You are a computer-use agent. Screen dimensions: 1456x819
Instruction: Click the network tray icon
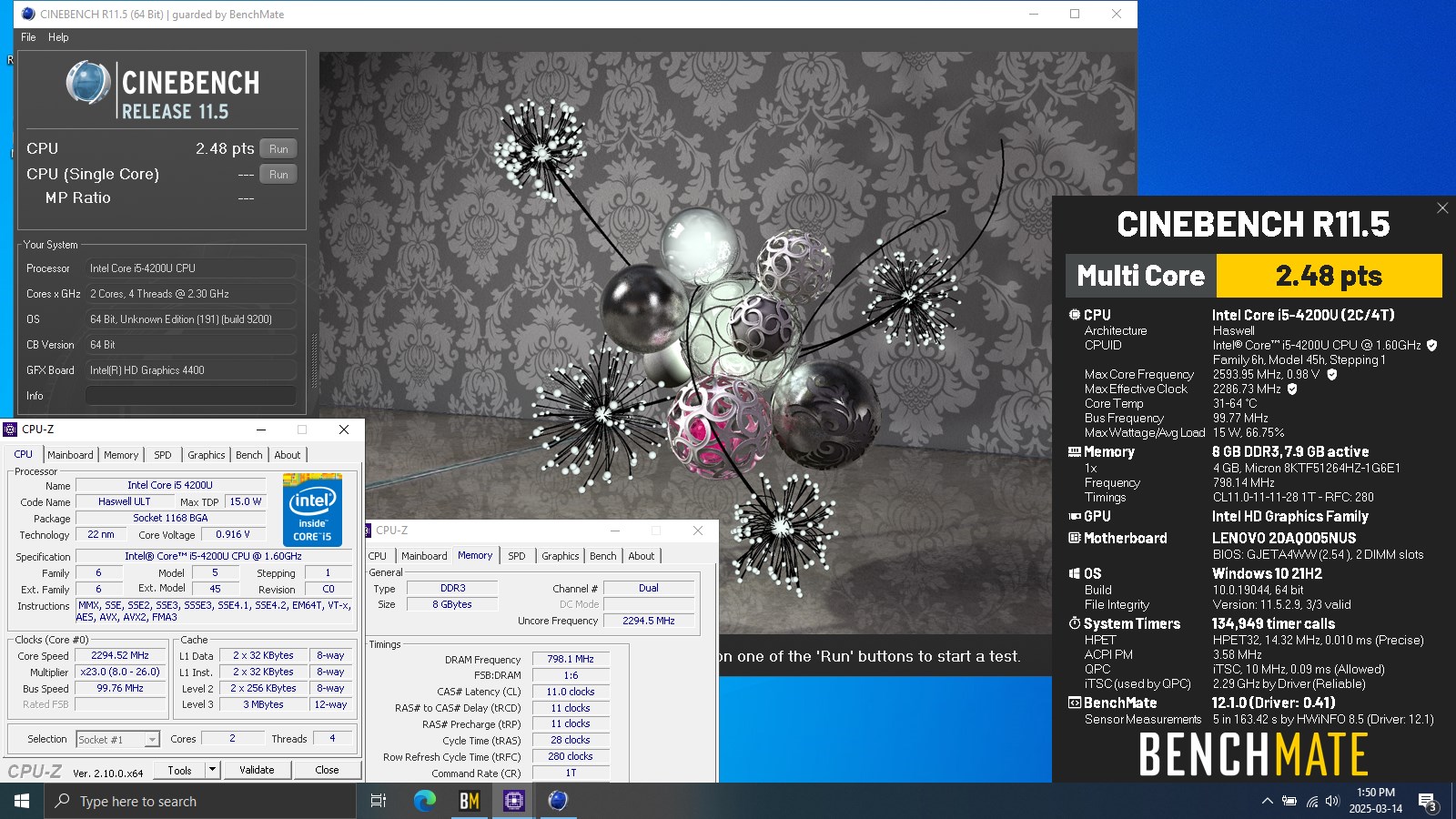click(x=1311, y=801)
